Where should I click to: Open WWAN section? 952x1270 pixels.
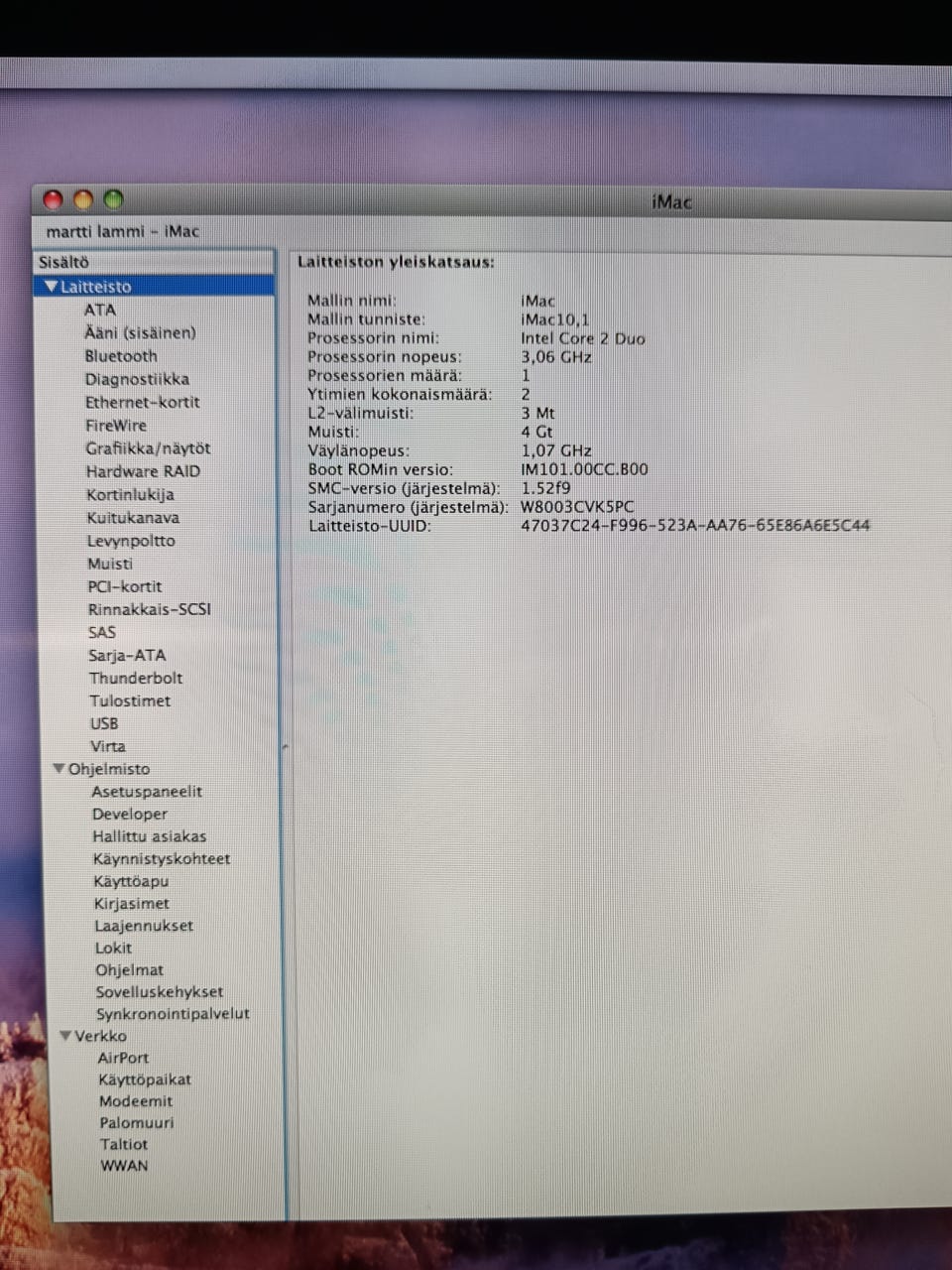click(124, 1166)
